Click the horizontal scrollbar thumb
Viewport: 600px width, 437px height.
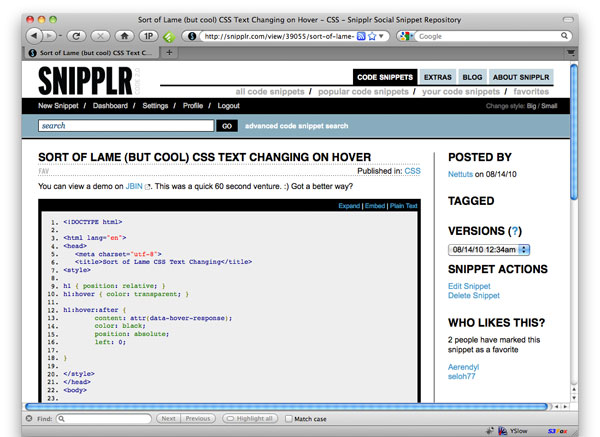pyautogui.click(x=286, y=407)
